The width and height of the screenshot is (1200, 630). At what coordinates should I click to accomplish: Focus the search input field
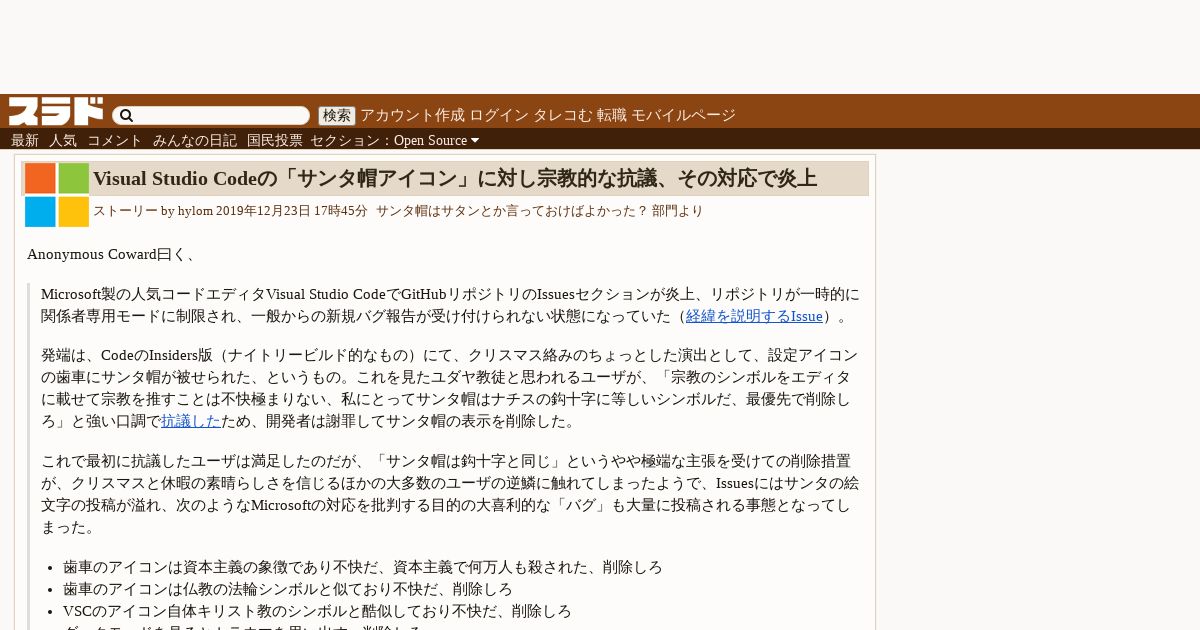pos(211,116)
